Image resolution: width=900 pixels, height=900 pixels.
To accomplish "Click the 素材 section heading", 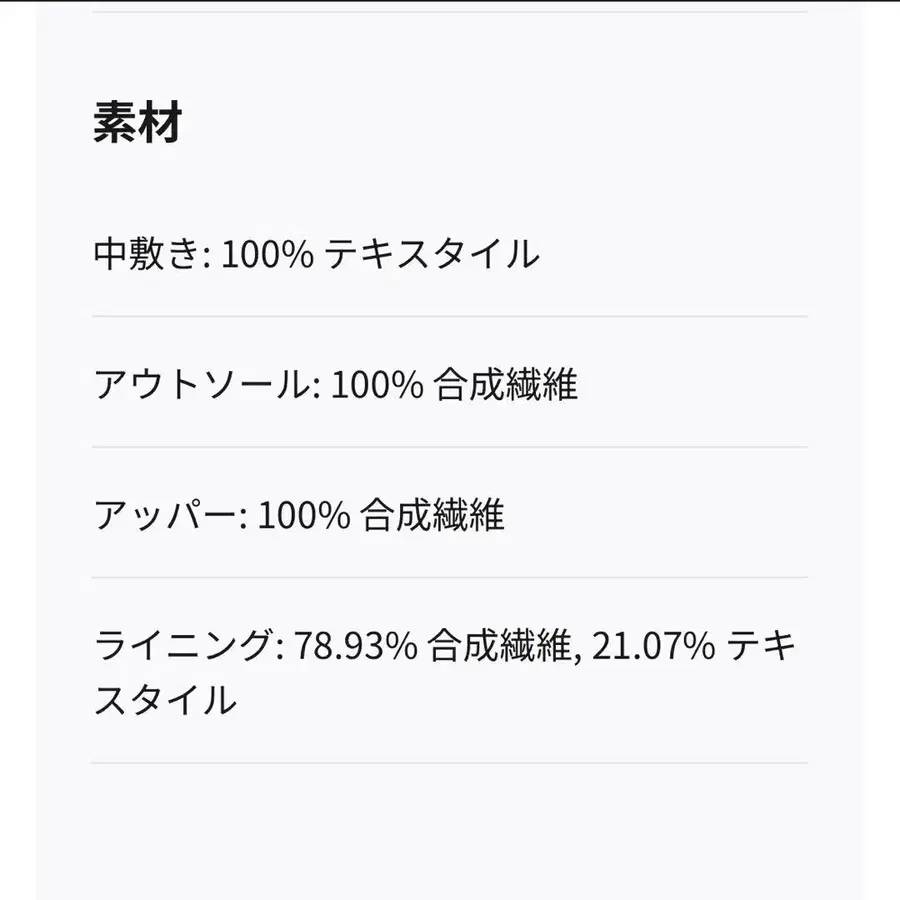I will [137, 123].
